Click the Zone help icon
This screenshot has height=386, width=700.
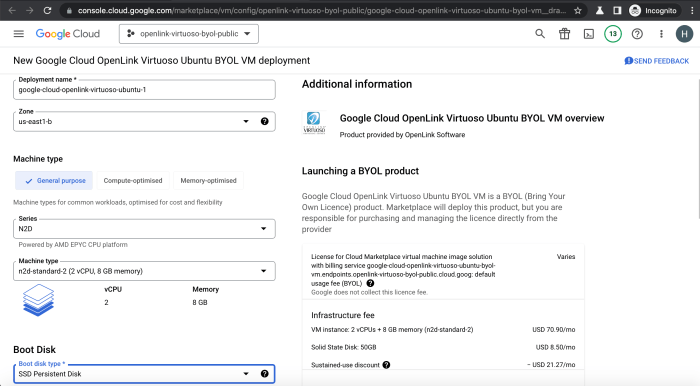(x=265, y=121)
